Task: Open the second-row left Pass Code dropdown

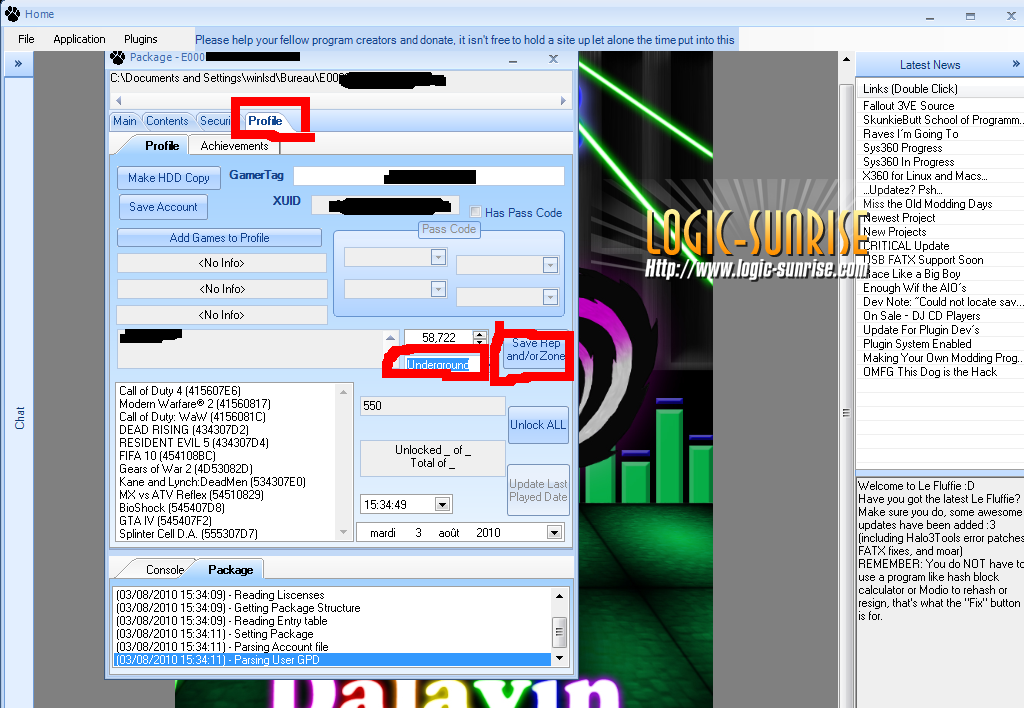Action: [x=438, y=288]
